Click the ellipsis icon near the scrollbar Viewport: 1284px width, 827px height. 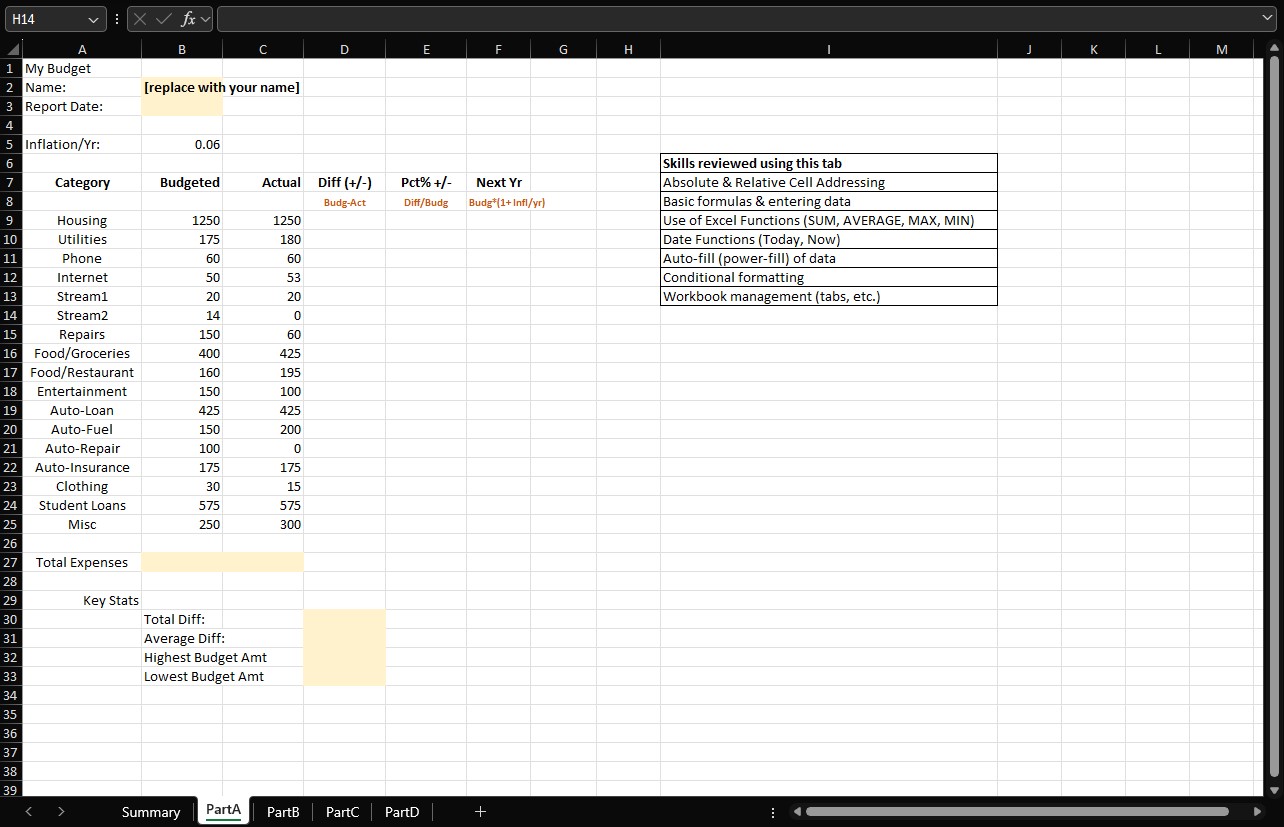coord(773,812)
